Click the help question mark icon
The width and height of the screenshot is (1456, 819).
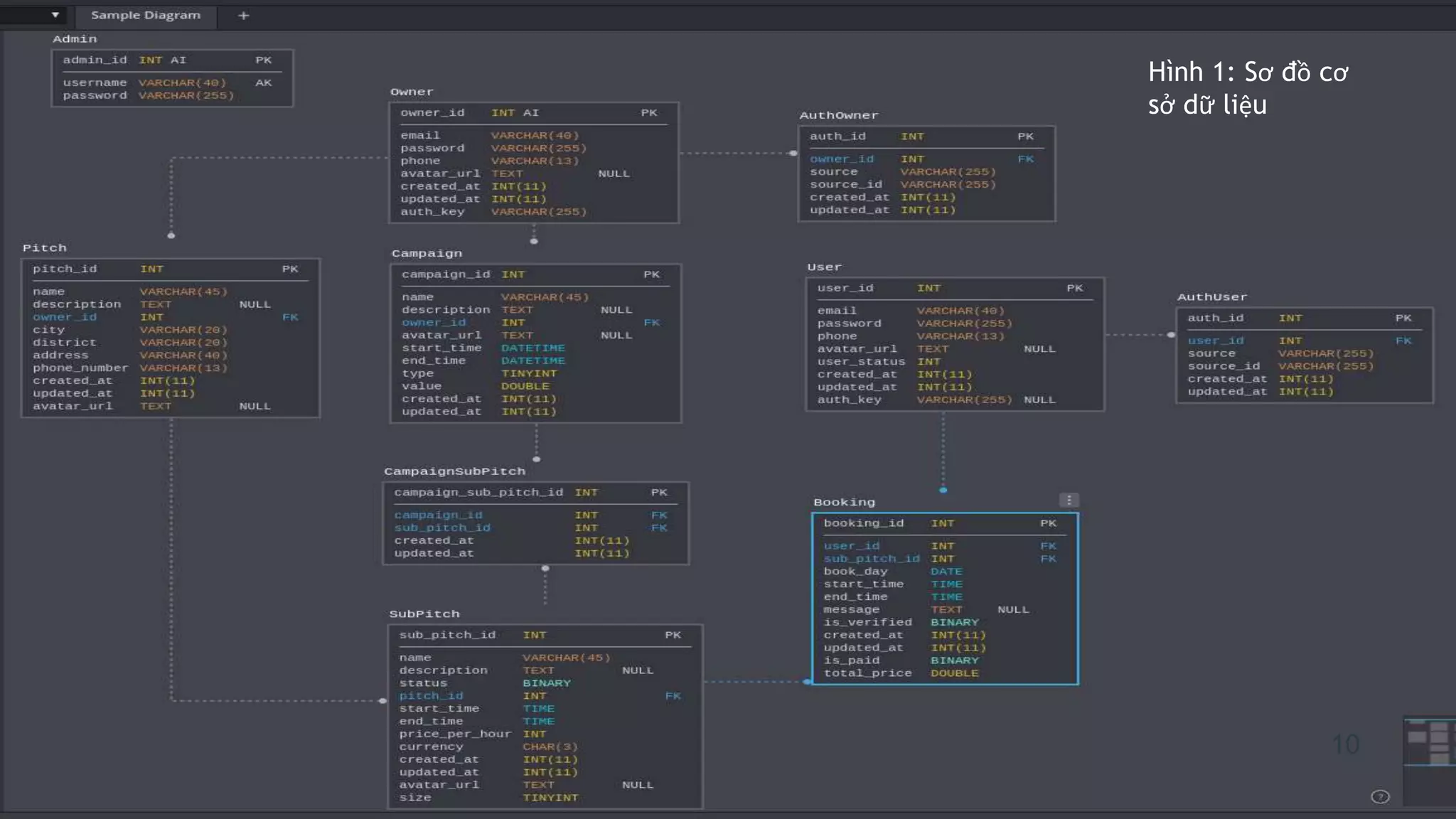1380,797
